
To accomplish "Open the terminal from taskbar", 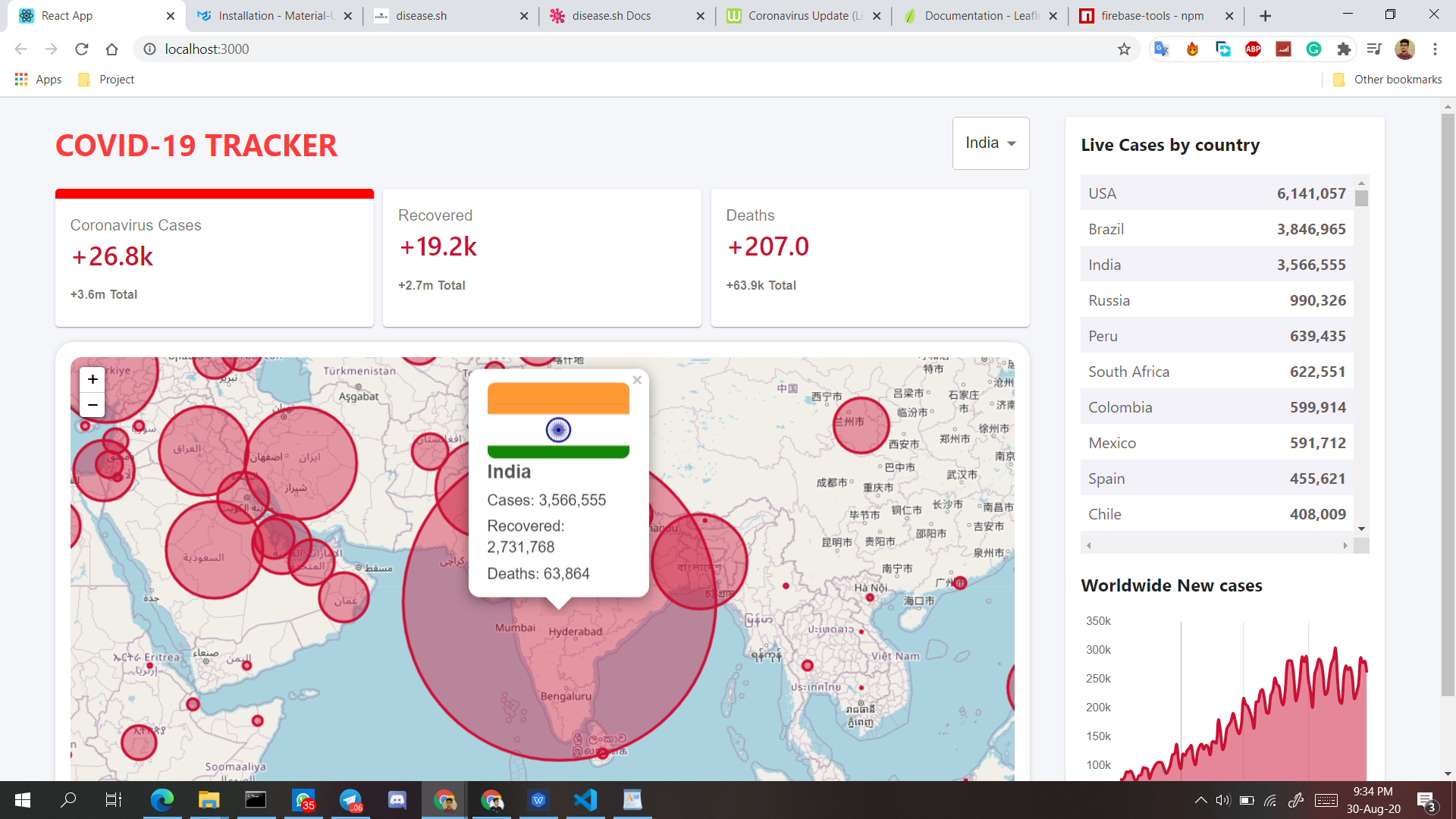I will pos(256,800).
